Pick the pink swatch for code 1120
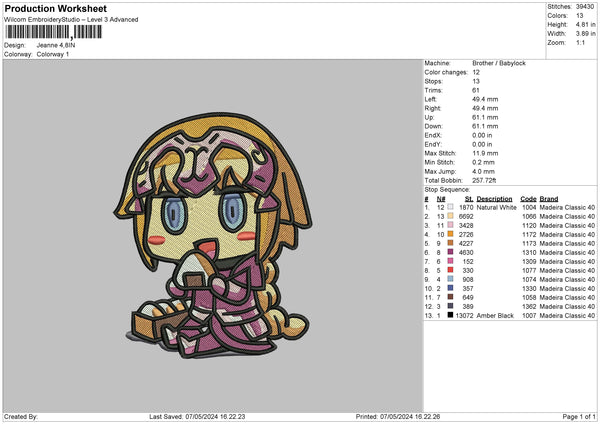The width and height of the screenshot is (600, 424). [x=450, y=225]
